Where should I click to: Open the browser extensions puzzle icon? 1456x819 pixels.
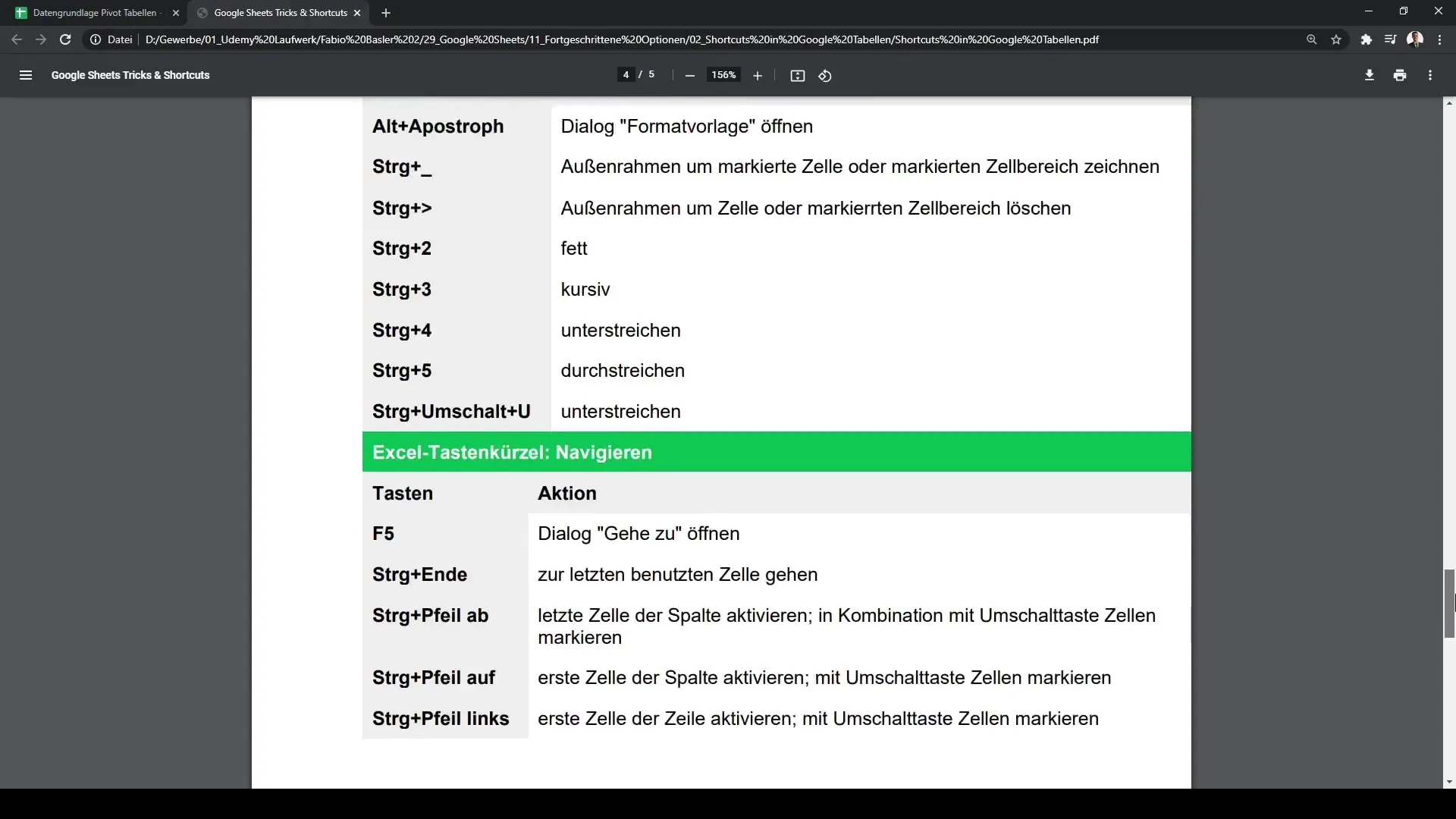(1366, 39)
